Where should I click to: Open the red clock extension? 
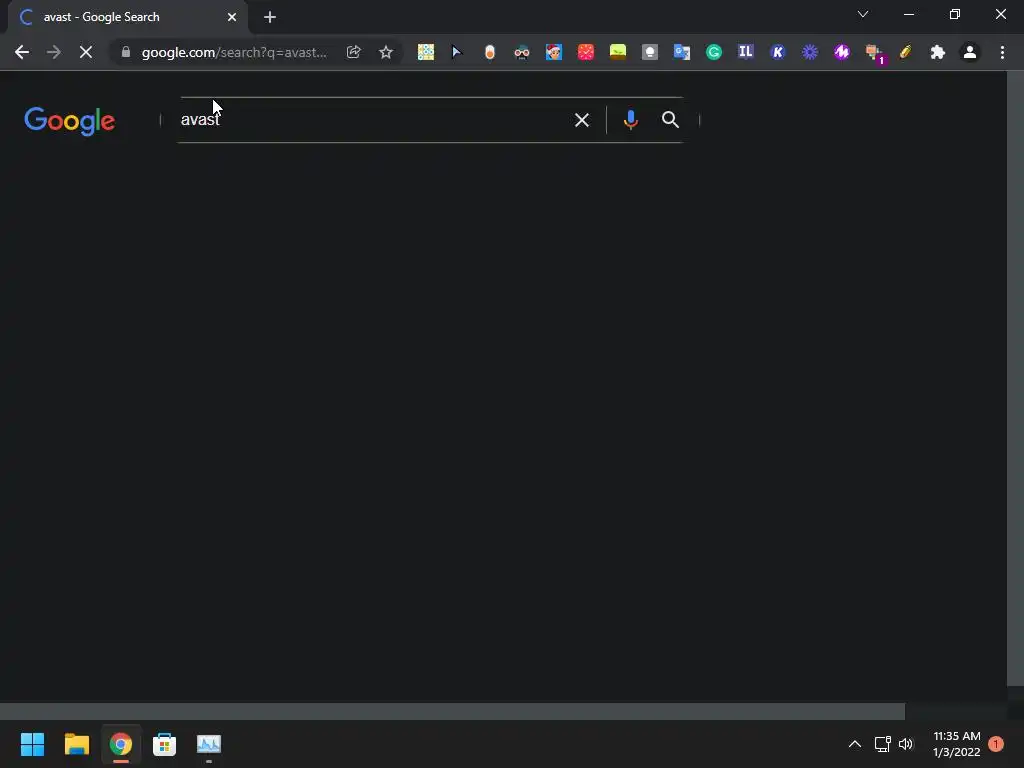click(x=586, y=52)
